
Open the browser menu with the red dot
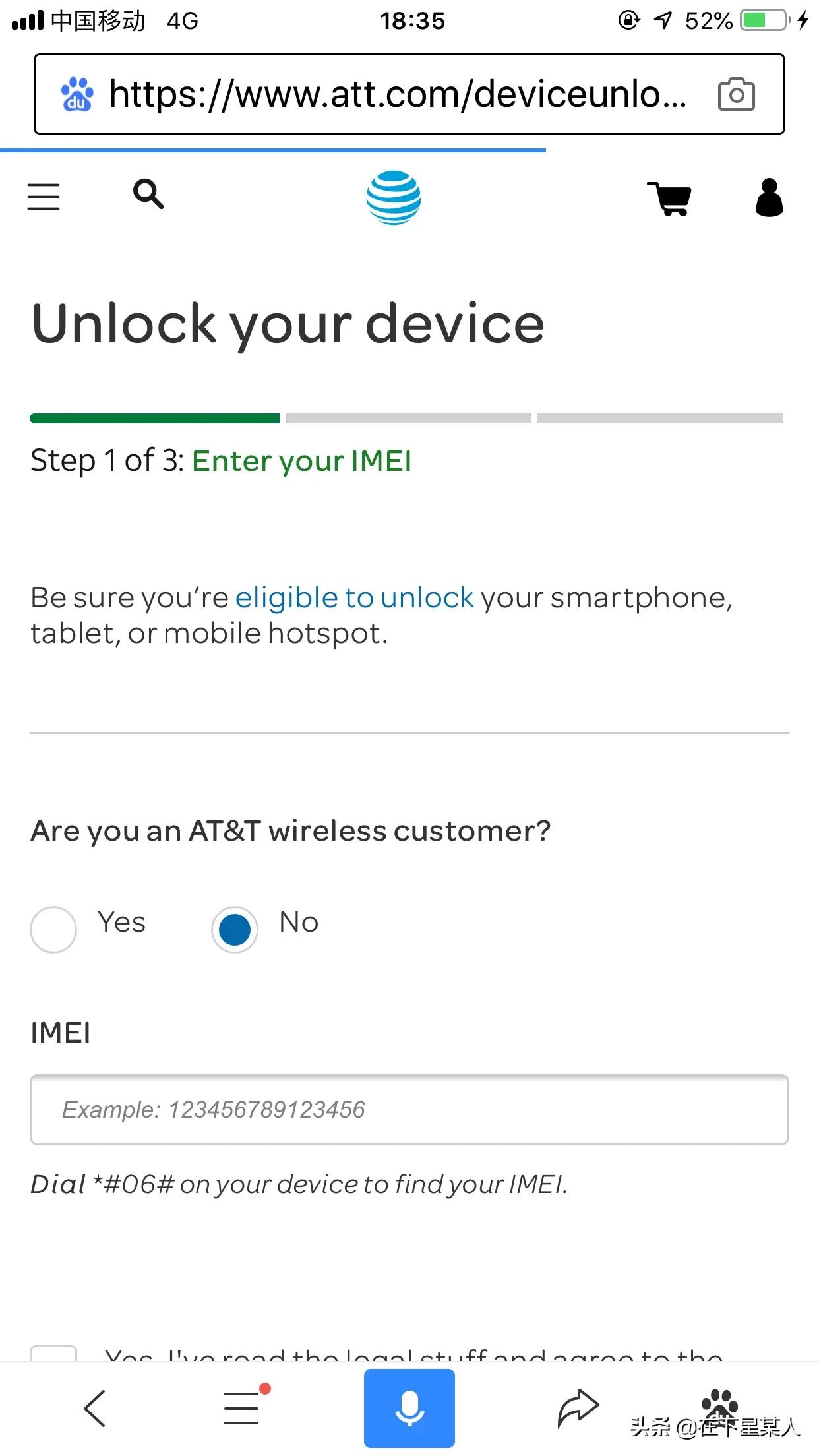(x=241, y=1408)
